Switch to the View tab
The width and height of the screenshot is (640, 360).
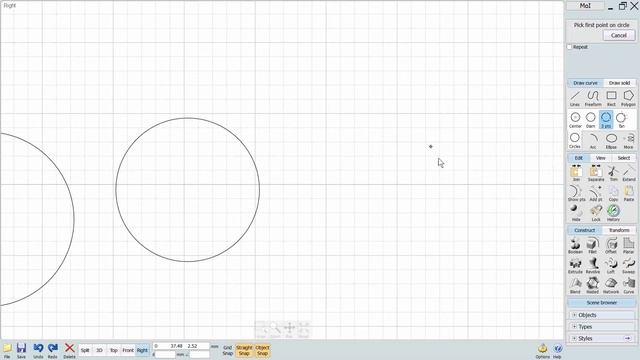coord(600,158)
